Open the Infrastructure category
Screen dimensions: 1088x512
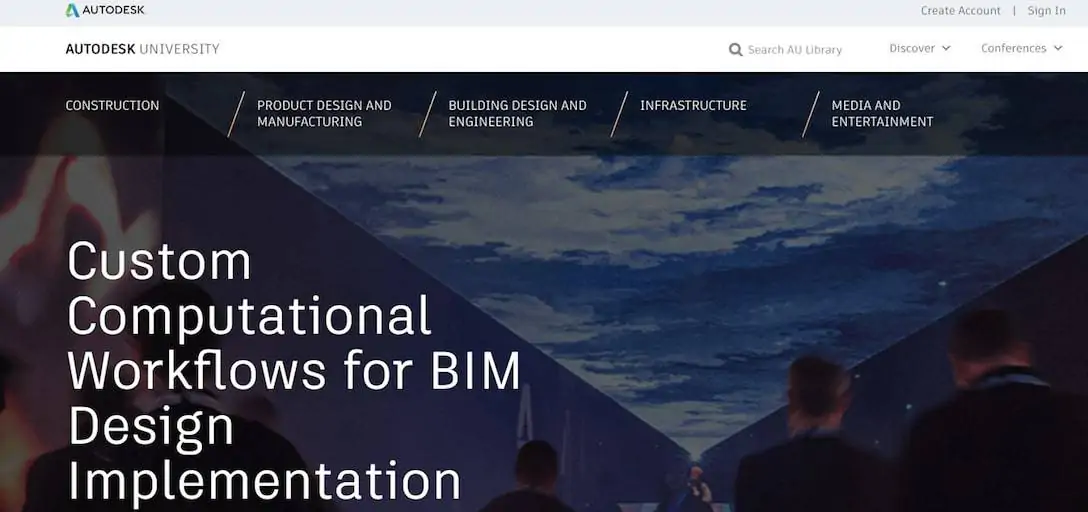pyautogui.click(x=693, y=105)
